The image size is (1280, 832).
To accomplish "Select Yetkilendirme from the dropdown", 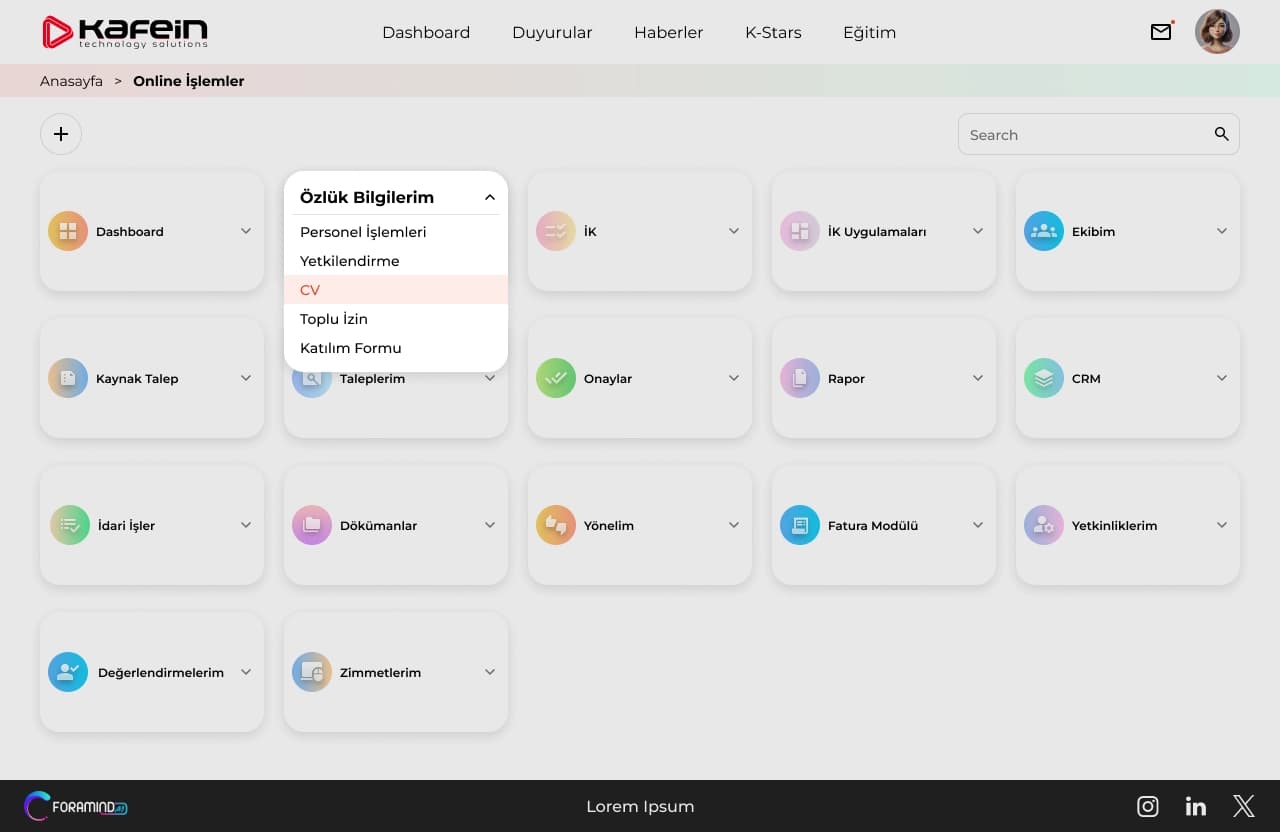I will (x=396, y=261).
